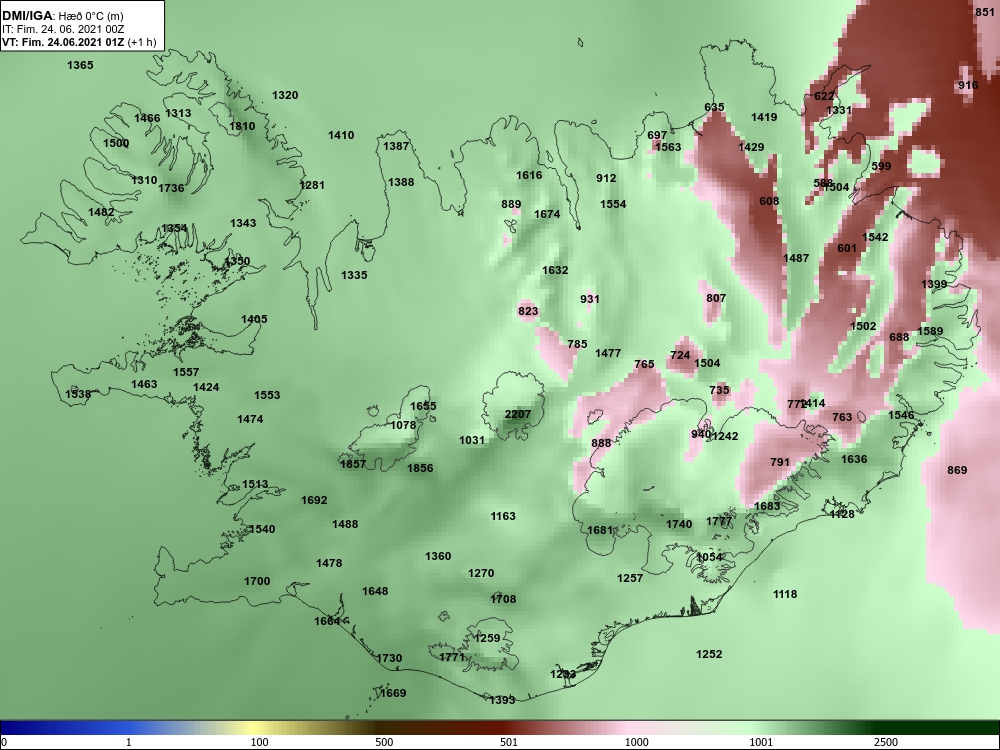Click the map value 1810
Viewport: 1000px width, 750px height.
242,126
